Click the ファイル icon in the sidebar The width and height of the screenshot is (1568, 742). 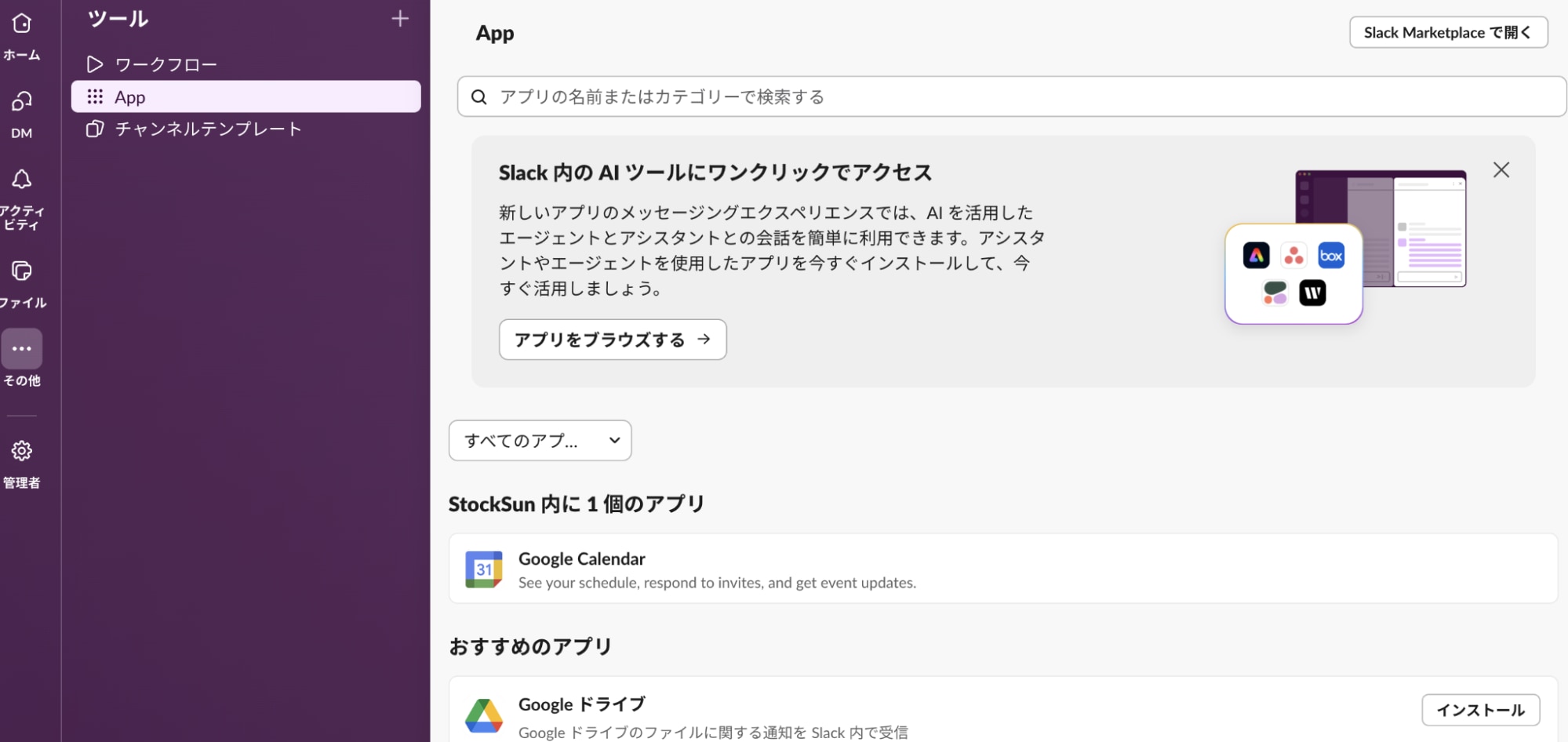pos(22,272)
